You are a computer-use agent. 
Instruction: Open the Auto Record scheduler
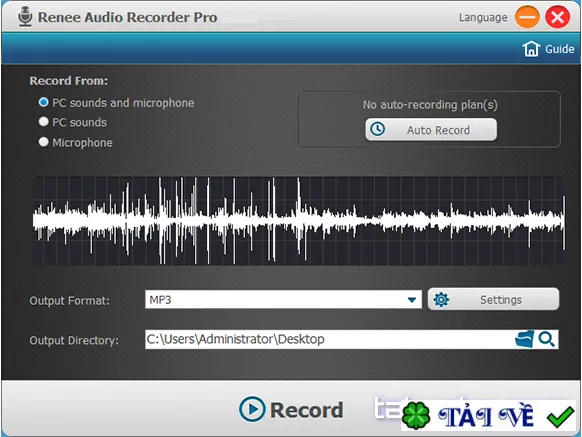(x=431, y=130)
